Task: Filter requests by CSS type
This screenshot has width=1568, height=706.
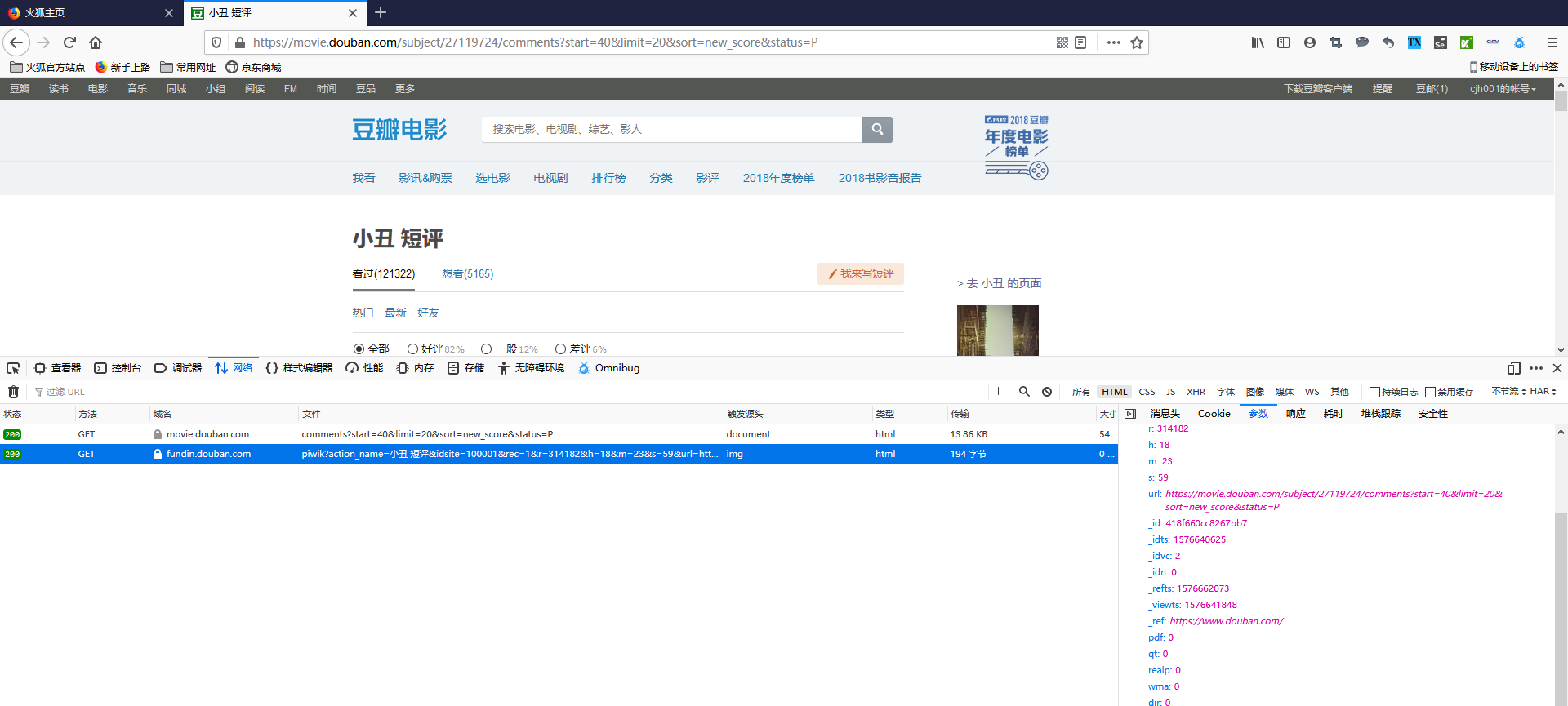Action: [x=1147, y=392]
